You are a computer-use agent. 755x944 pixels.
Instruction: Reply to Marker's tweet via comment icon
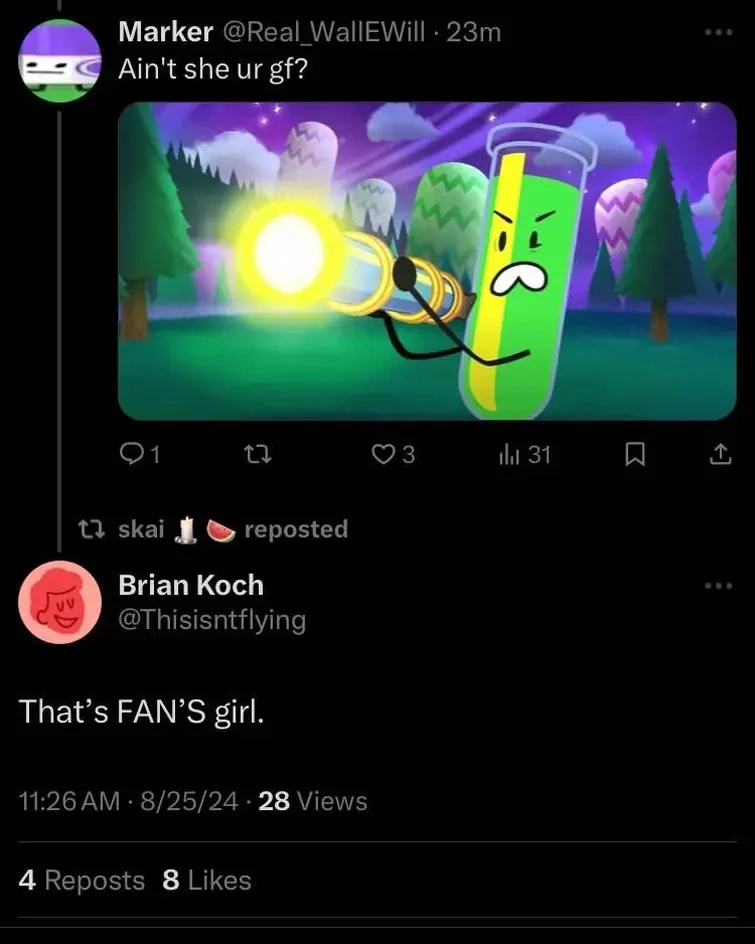[132, 455]
